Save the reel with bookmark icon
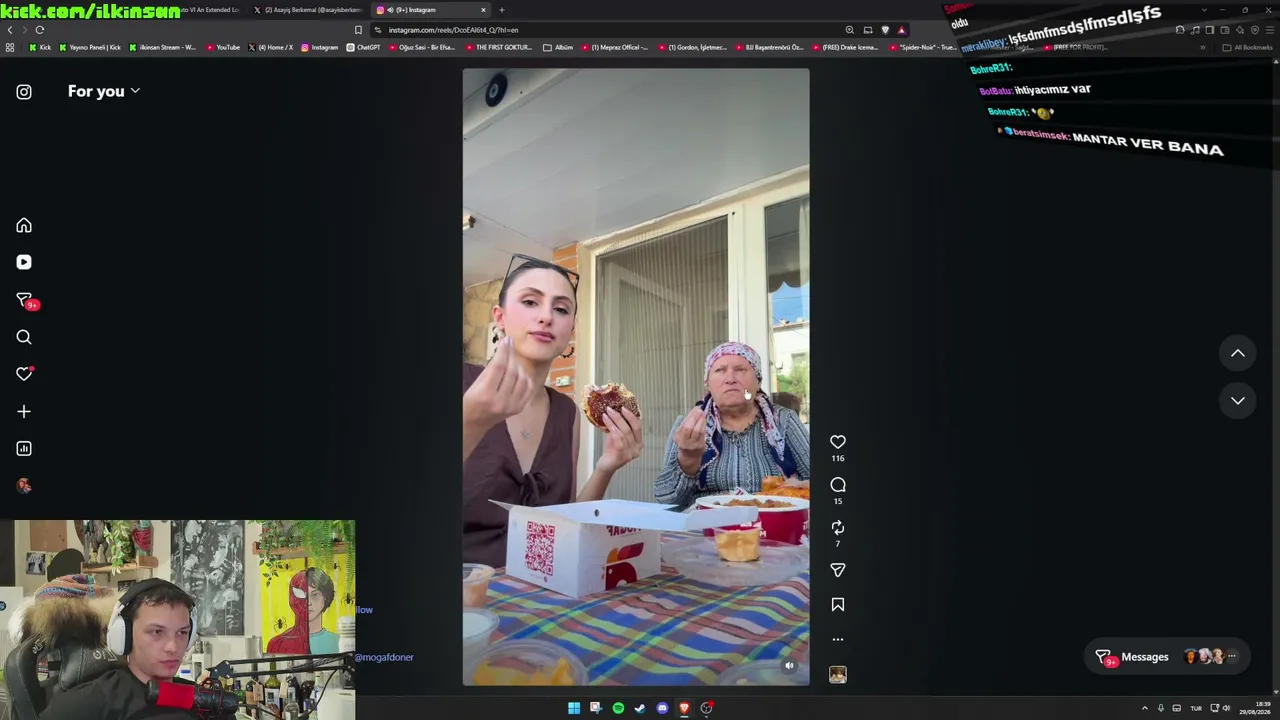The image size is (1280, 720). tap(838, 605)
